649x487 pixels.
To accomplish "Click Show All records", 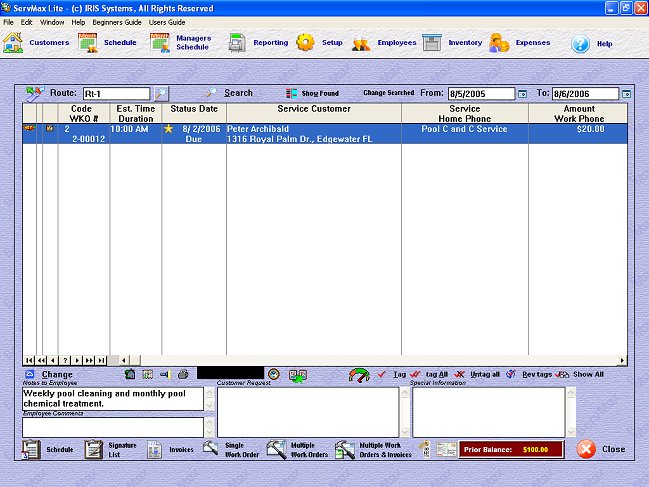I will (579, 374).
